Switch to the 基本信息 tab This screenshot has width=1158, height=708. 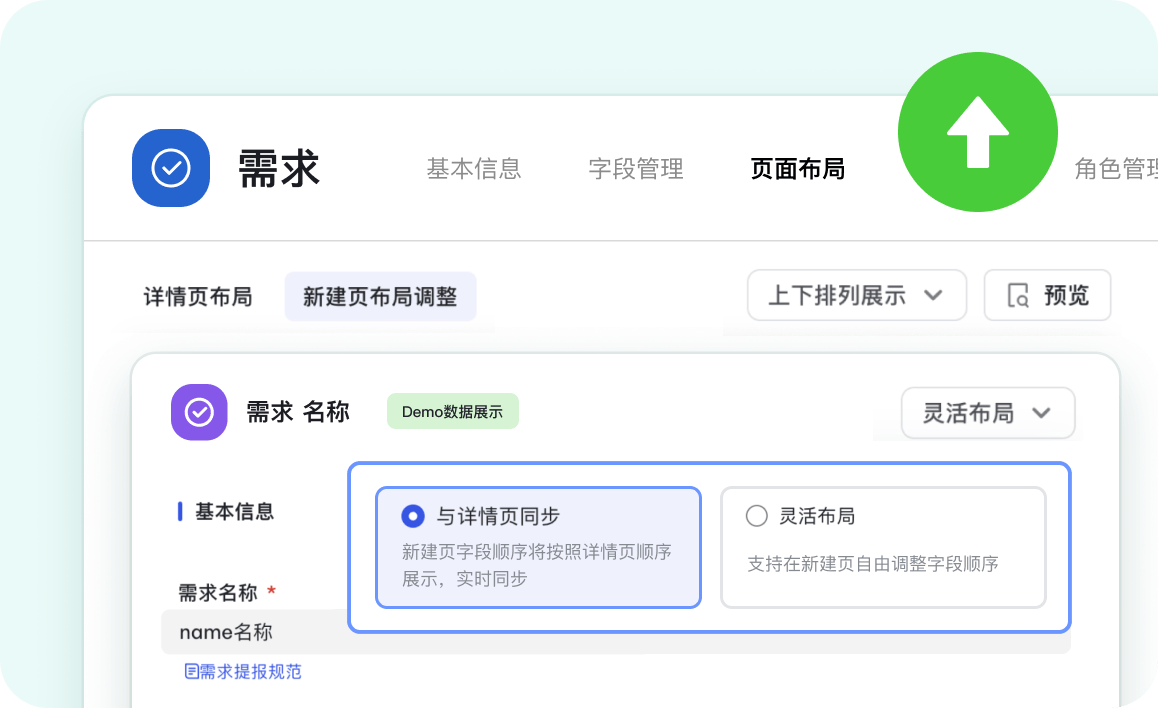coord(473,169)
